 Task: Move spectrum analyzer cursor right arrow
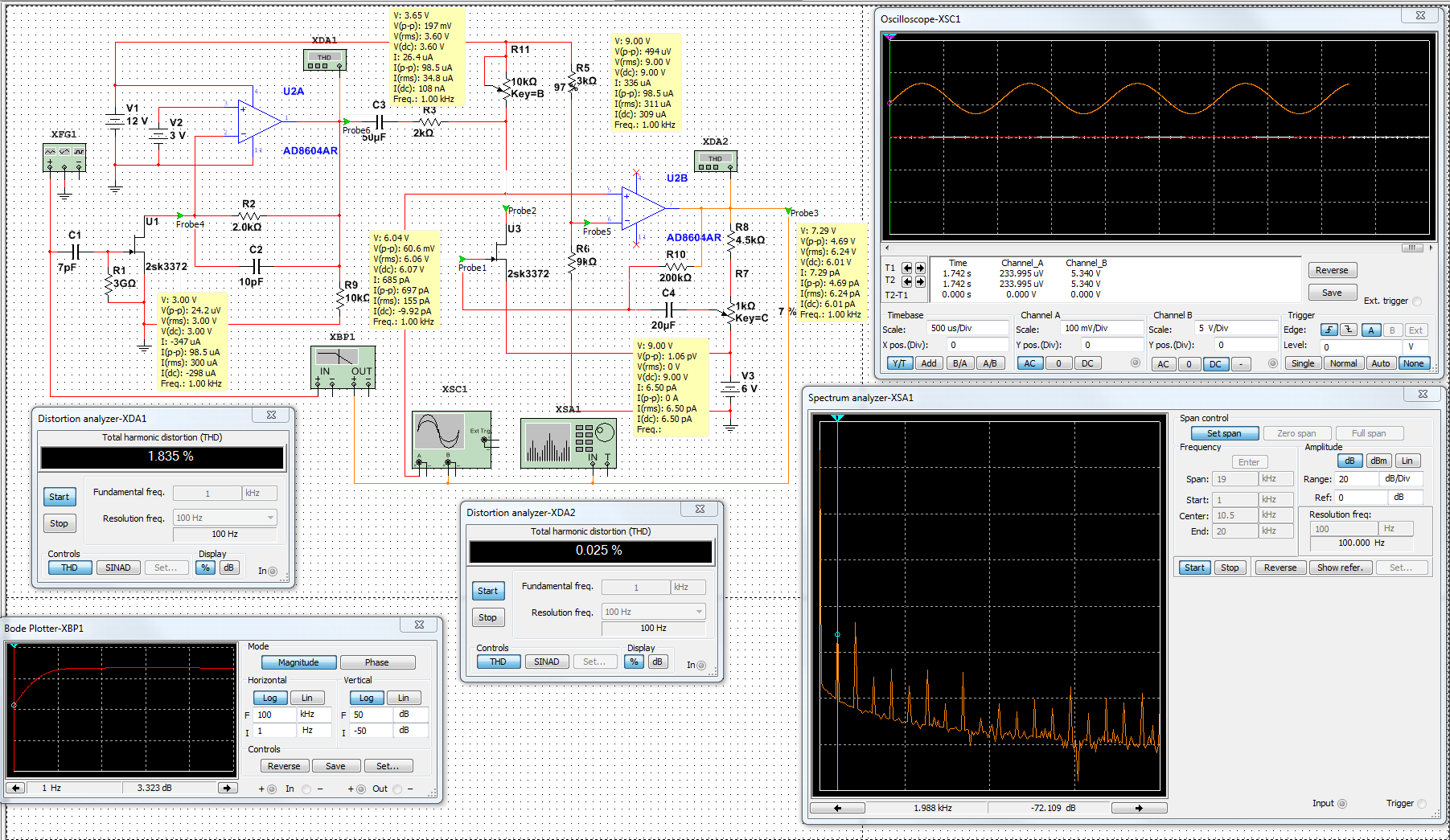click(x=1139, y=808)
